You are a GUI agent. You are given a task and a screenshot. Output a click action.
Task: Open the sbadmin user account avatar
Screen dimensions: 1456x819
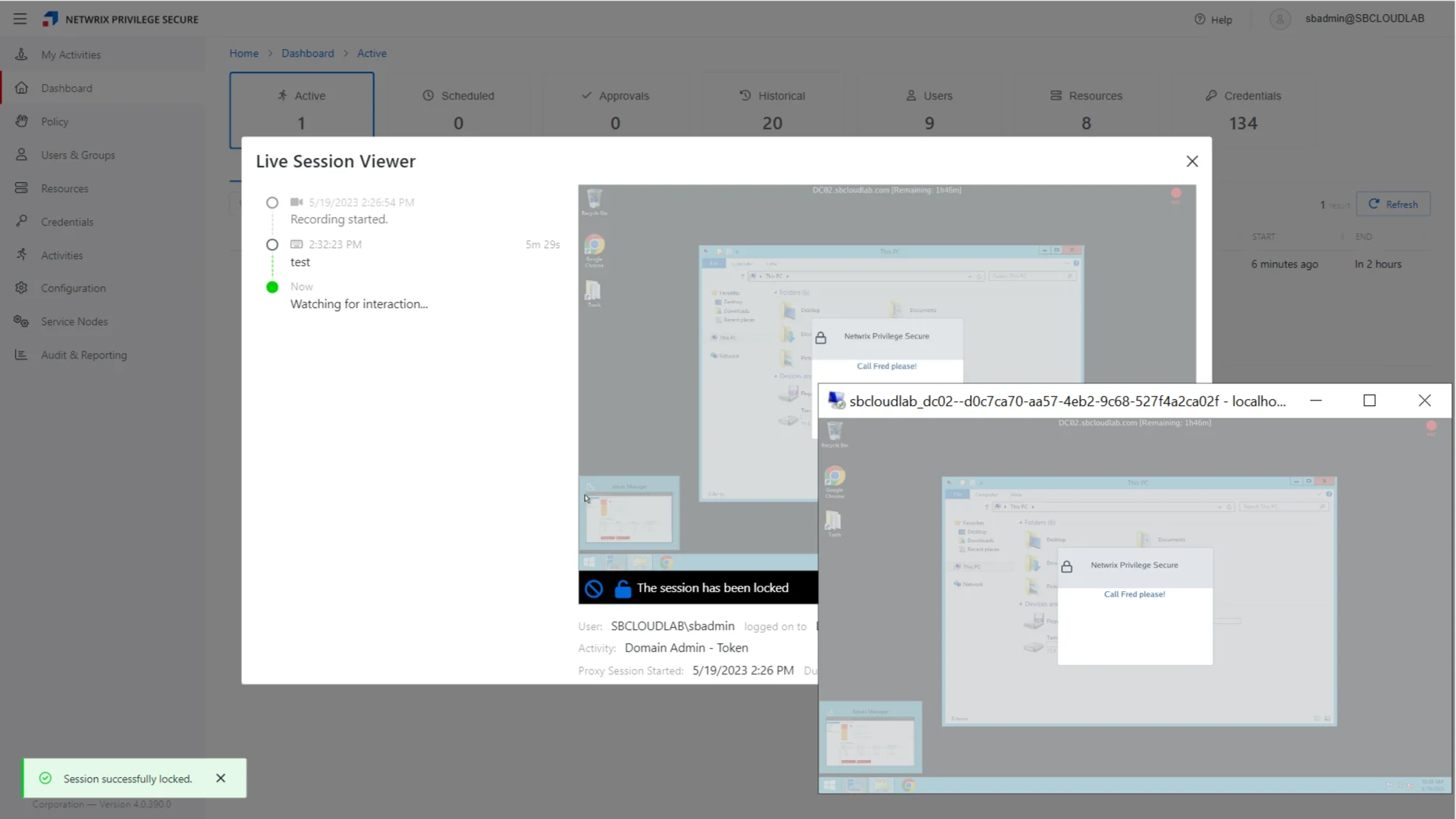coord(1279,19)
